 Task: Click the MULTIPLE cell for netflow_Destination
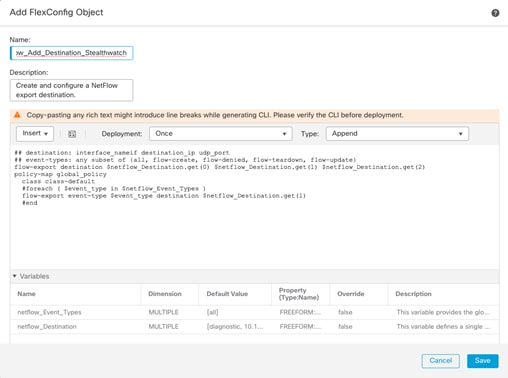coord(163,327)
